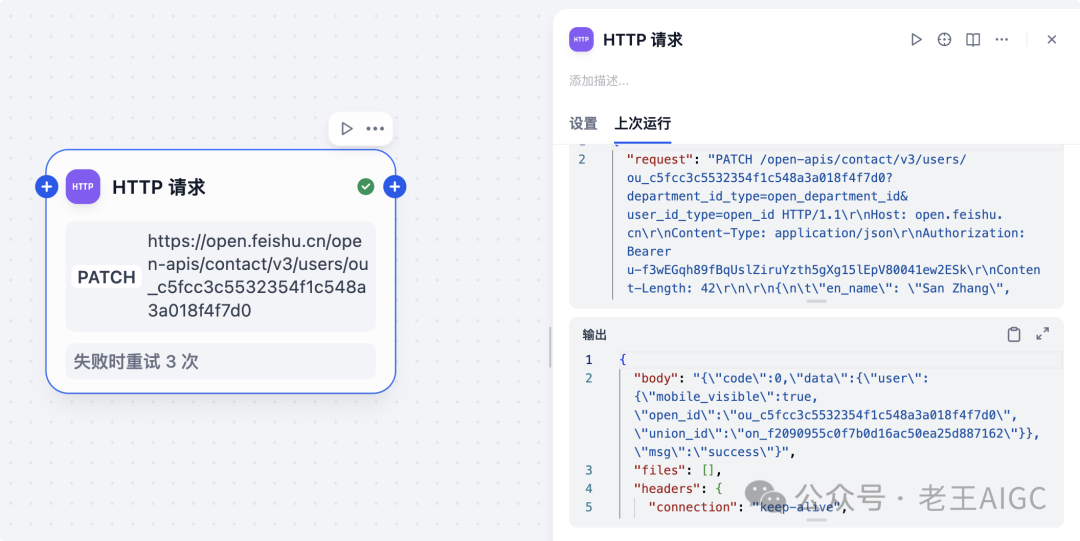1080x541 pixels.
Task: Grab the input block's bottom resize handle
Action: pos(816,301)
